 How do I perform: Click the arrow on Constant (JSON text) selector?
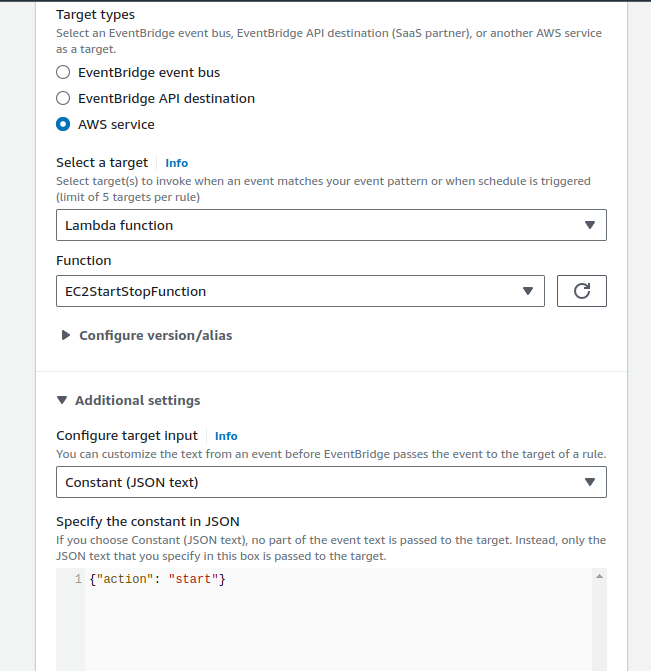(x=589, y=482)
